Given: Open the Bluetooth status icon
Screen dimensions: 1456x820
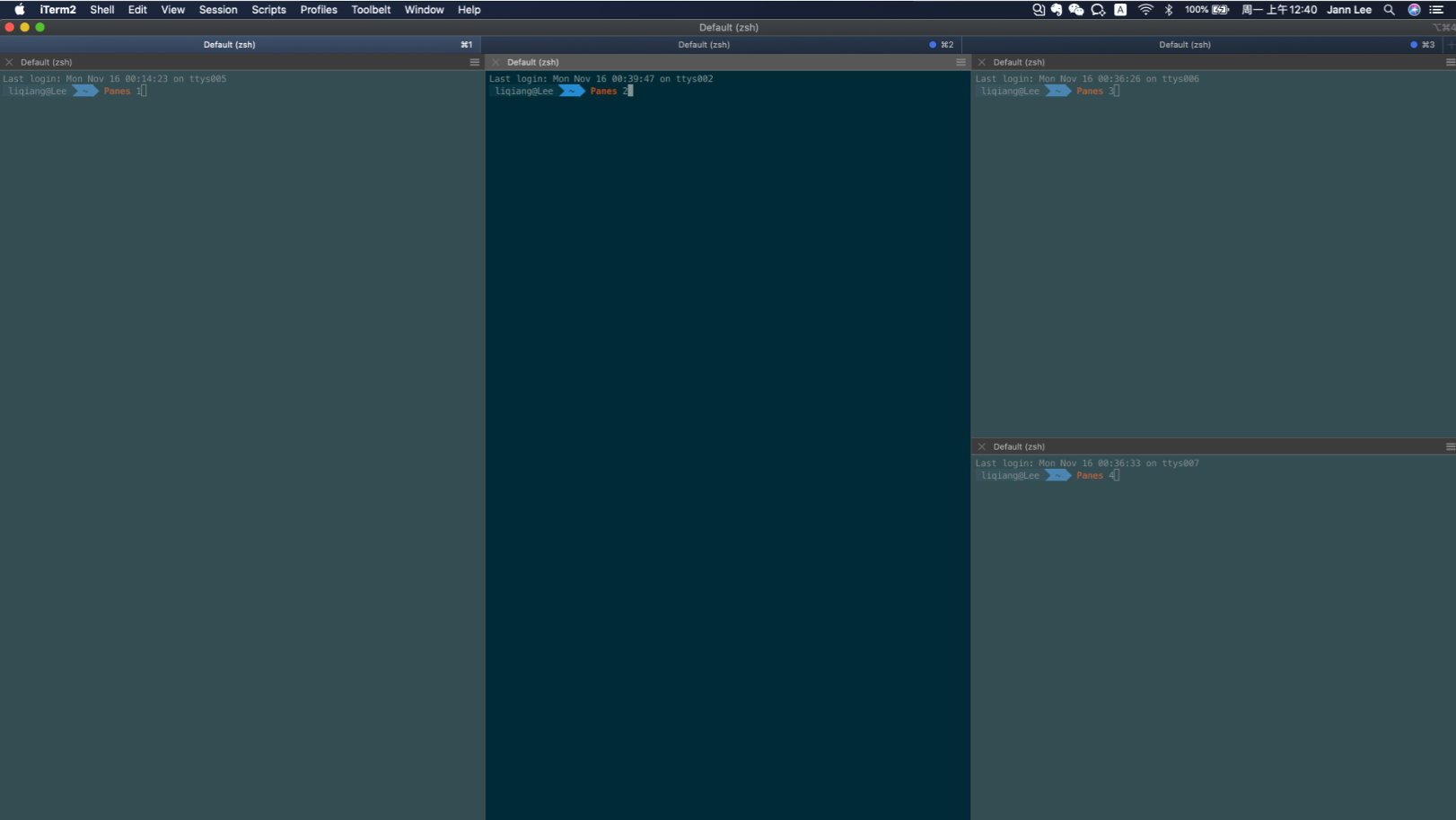Looking at the screenshot, I should (1169, 10).
